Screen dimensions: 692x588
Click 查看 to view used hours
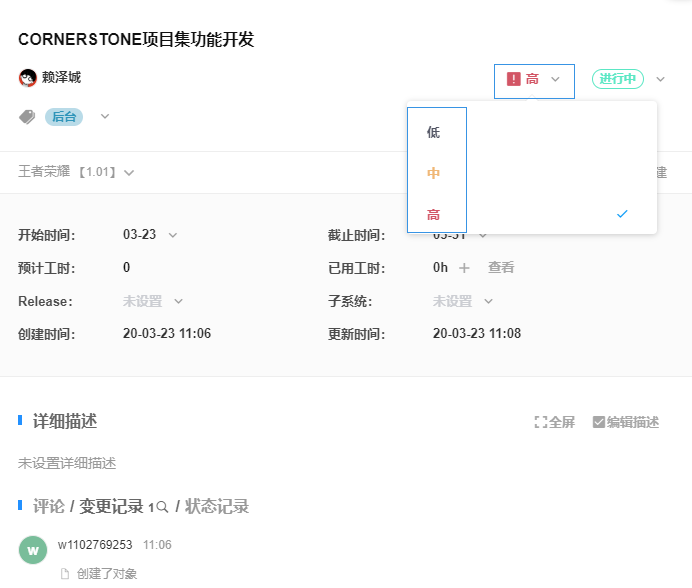501,268
